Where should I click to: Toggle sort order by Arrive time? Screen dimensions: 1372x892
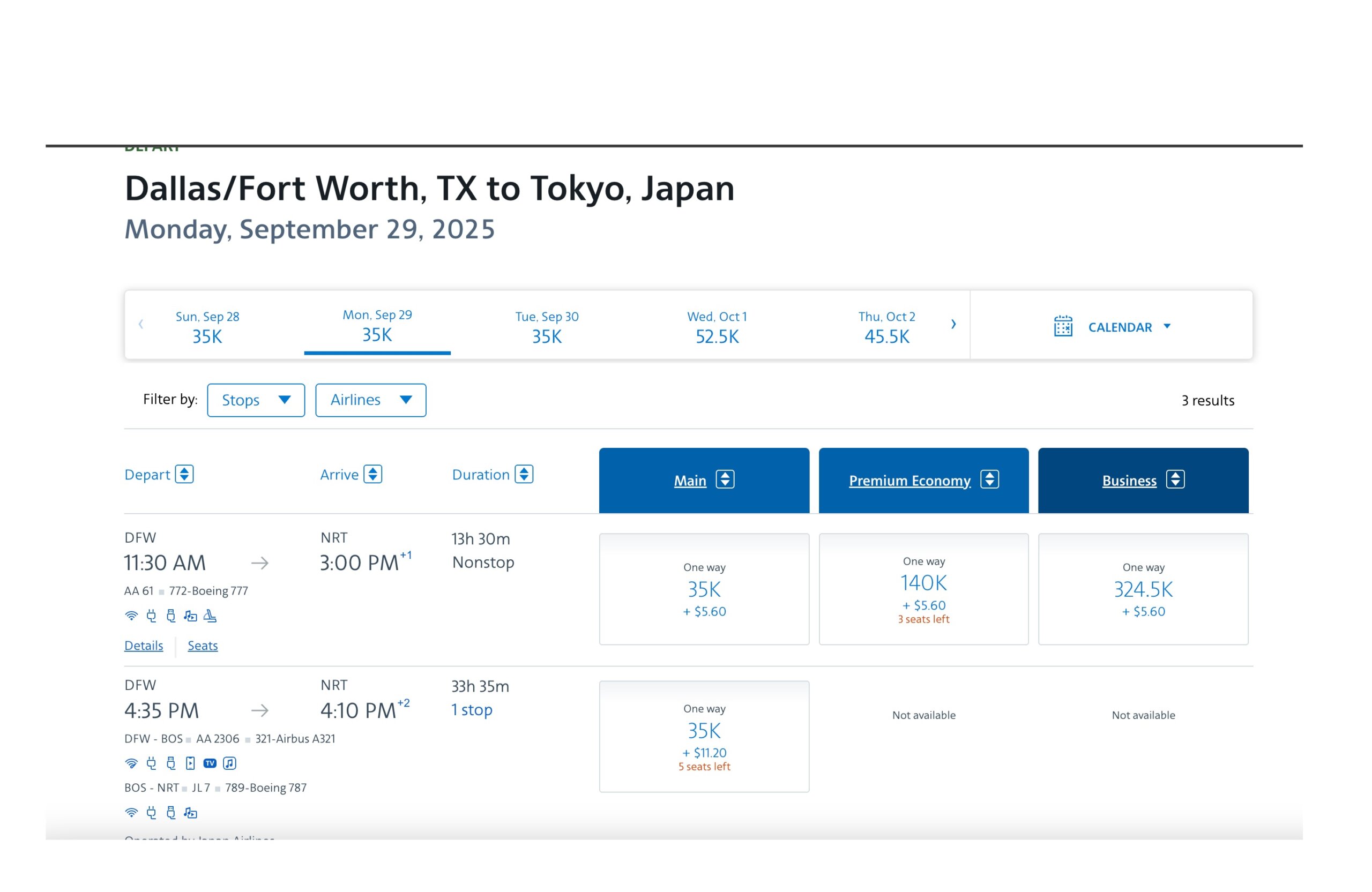click(x=373, y=474)
